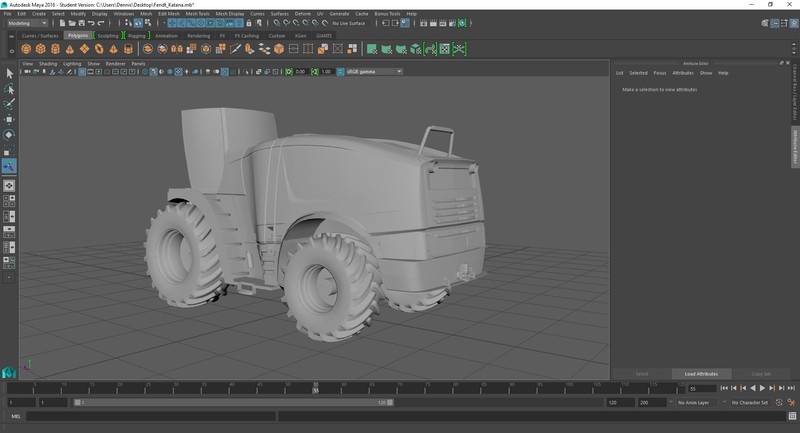Click the Mirror geometry shelf icon
This screenshot has width=800, height=433.
click(x=177, y=49)
